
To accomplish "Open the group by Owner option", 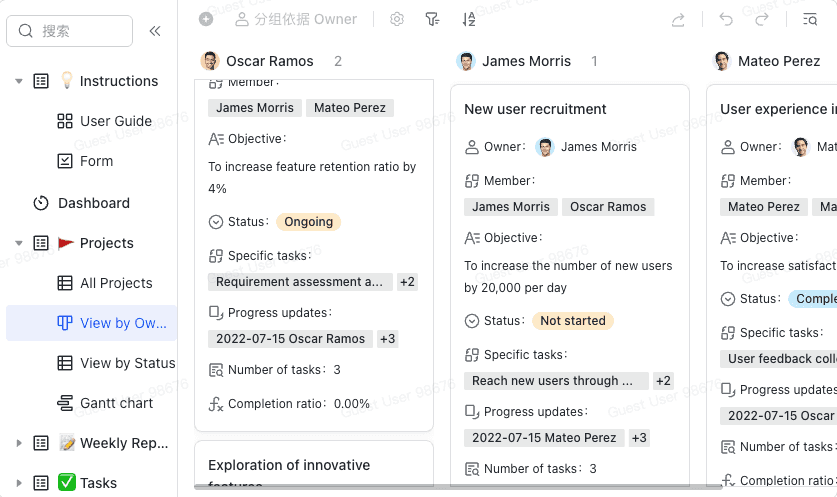I will coord(296,19).
